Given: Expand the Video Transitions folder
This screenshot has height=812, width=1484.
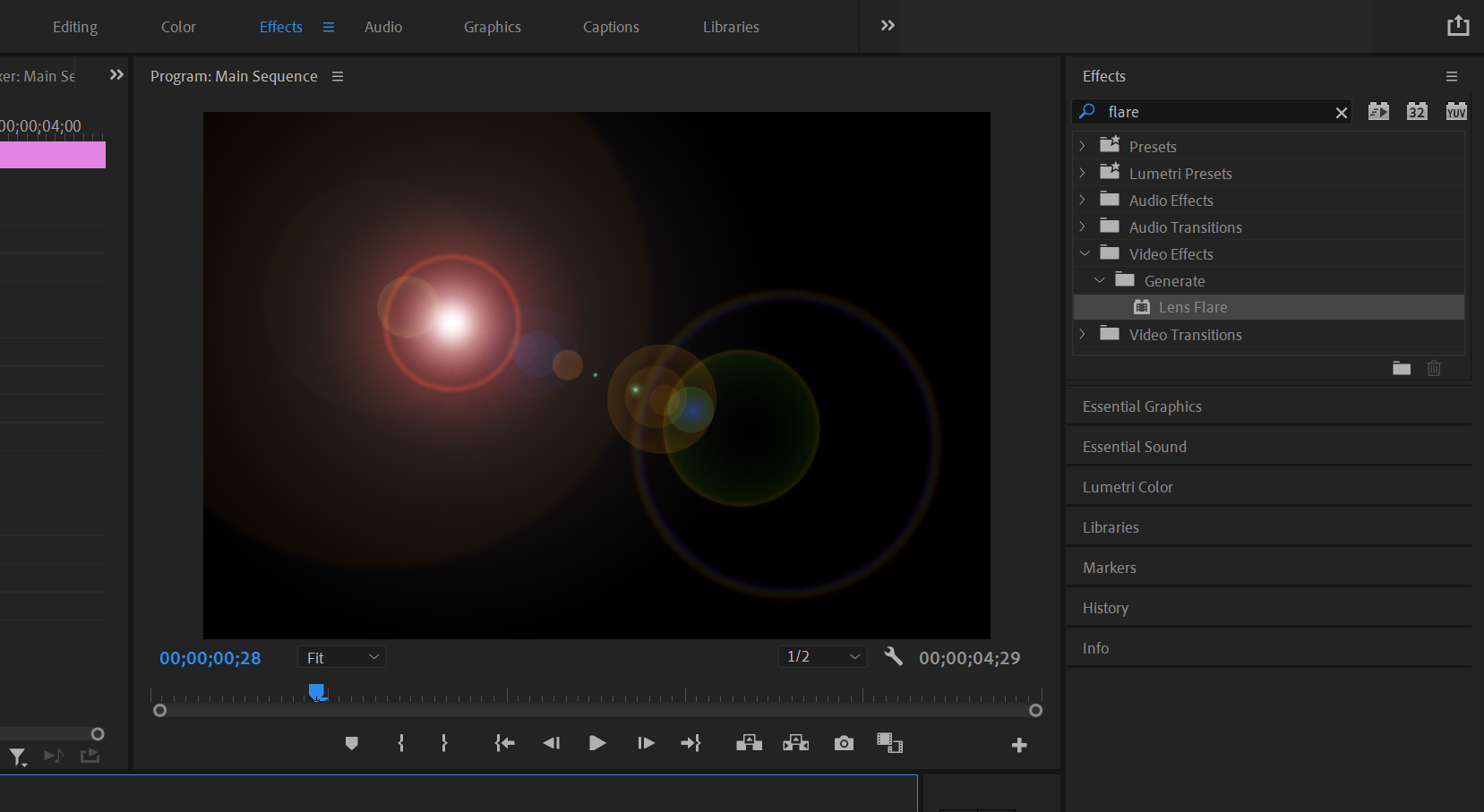Looking at the screenshot, I should [1082, 334].
